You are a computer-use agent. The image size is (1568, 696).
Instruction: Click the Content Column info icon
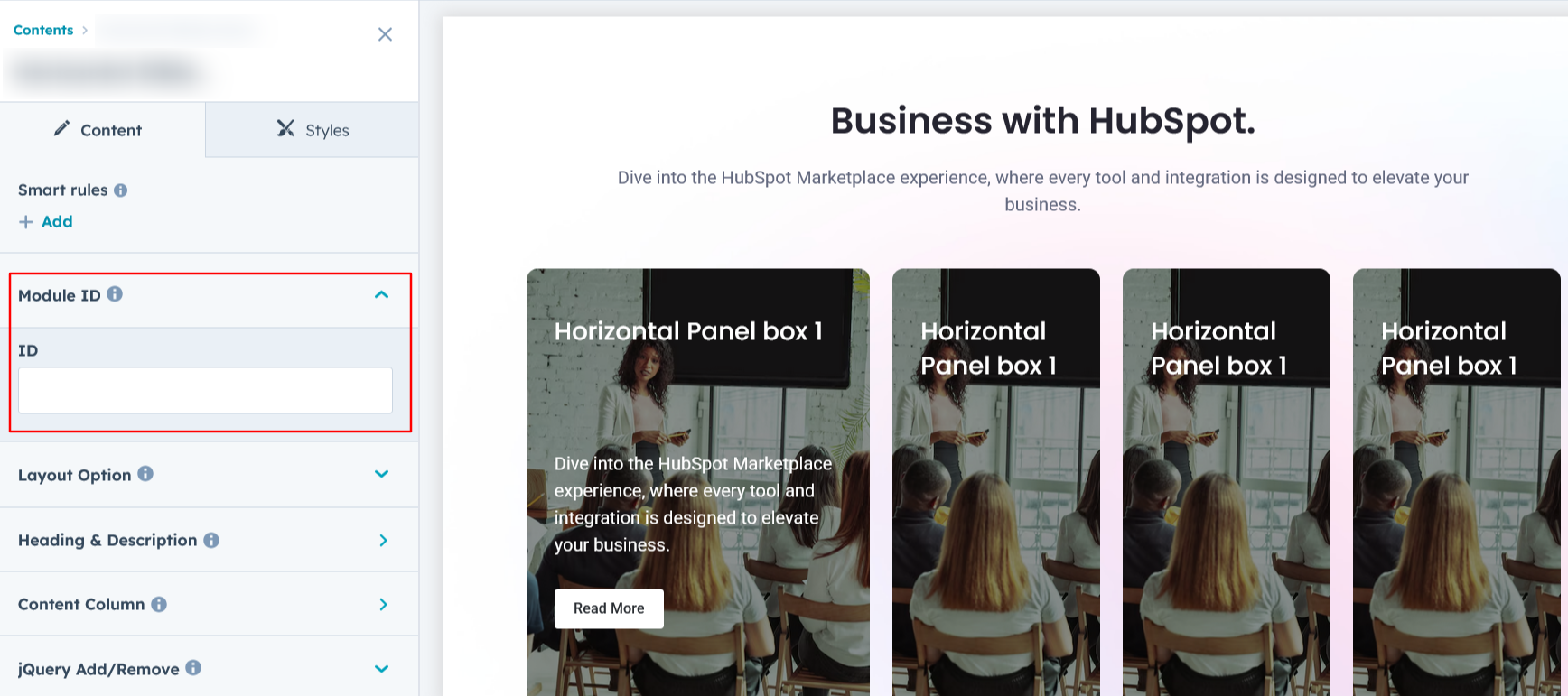159,604
